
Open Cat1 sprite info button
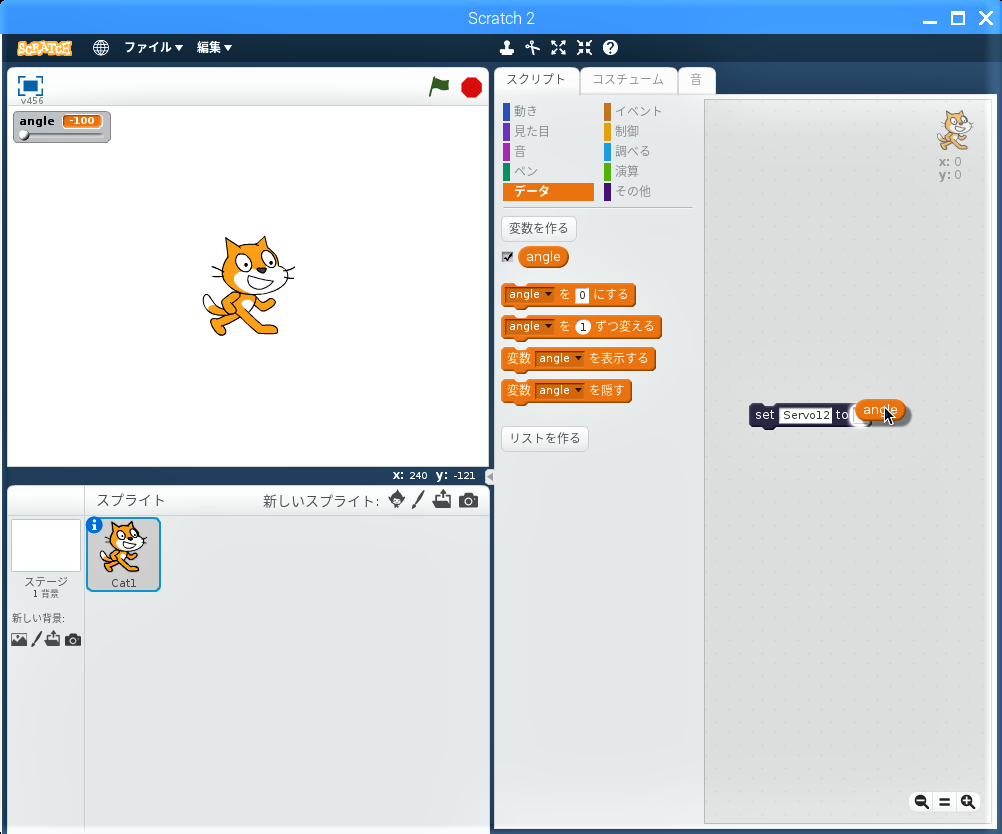click(x=95, y=525)
